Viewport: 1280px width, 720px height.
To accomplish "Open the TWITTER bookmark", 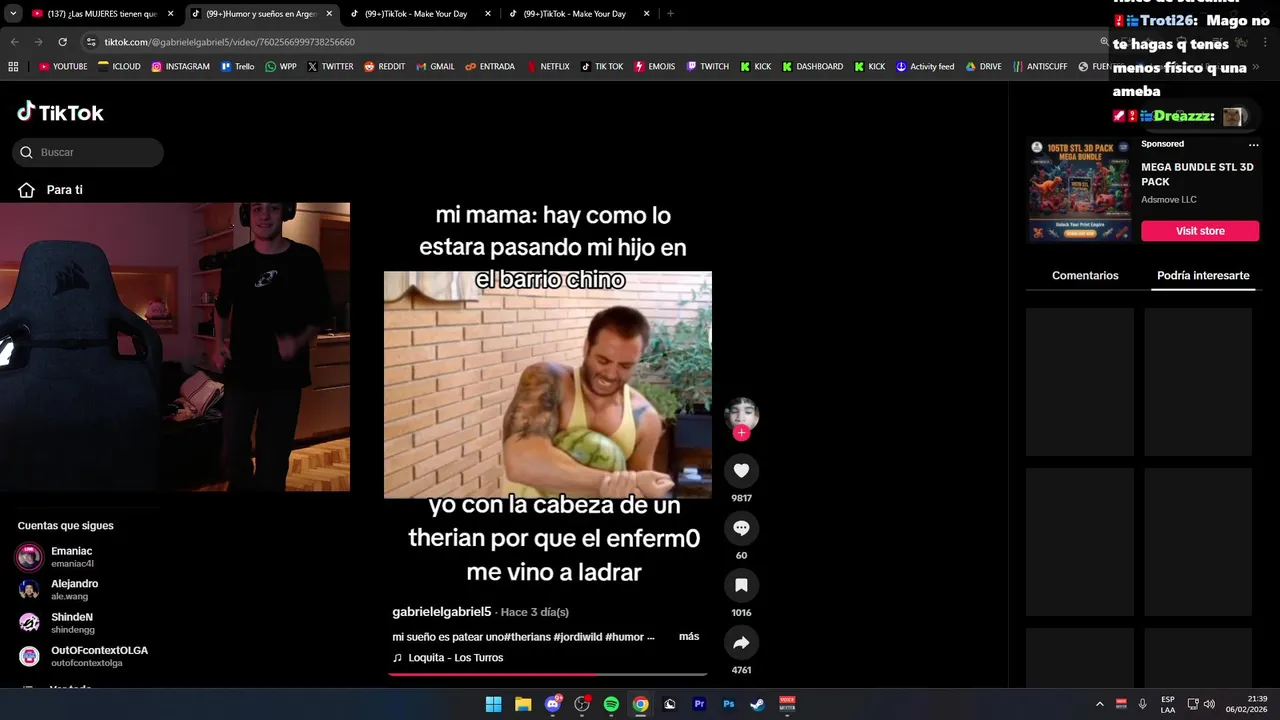I will [x=330, y=67].
